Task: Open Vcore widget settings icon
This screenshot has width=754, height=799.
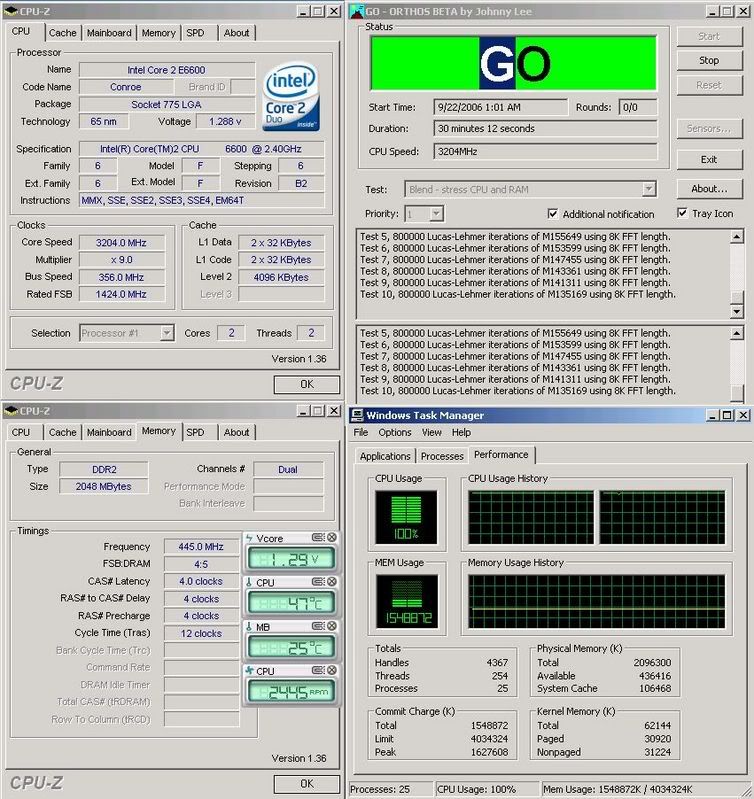Action: (318, 538)
